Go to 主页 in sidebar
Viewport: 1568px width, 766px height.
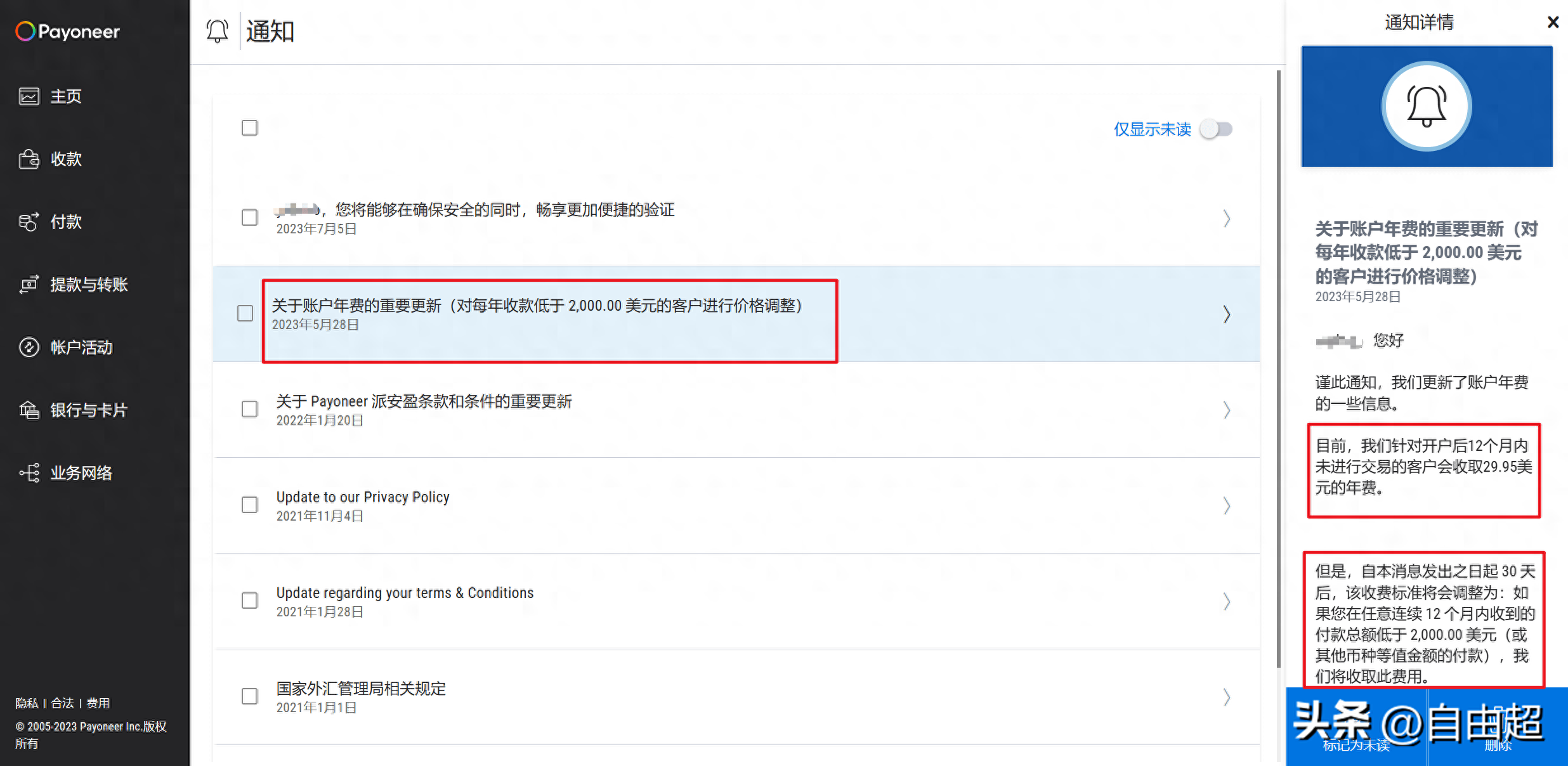[66, 96]
